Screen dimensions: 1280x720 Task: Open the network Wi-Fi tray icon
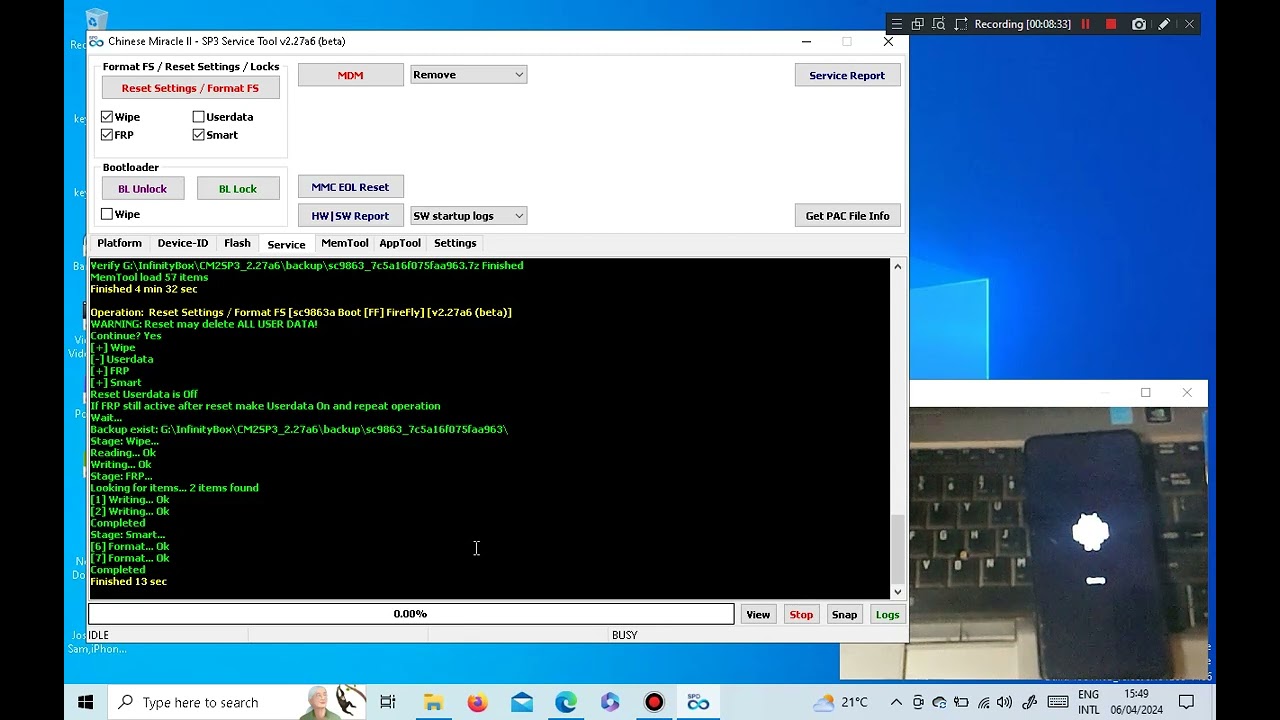[983, 702]
